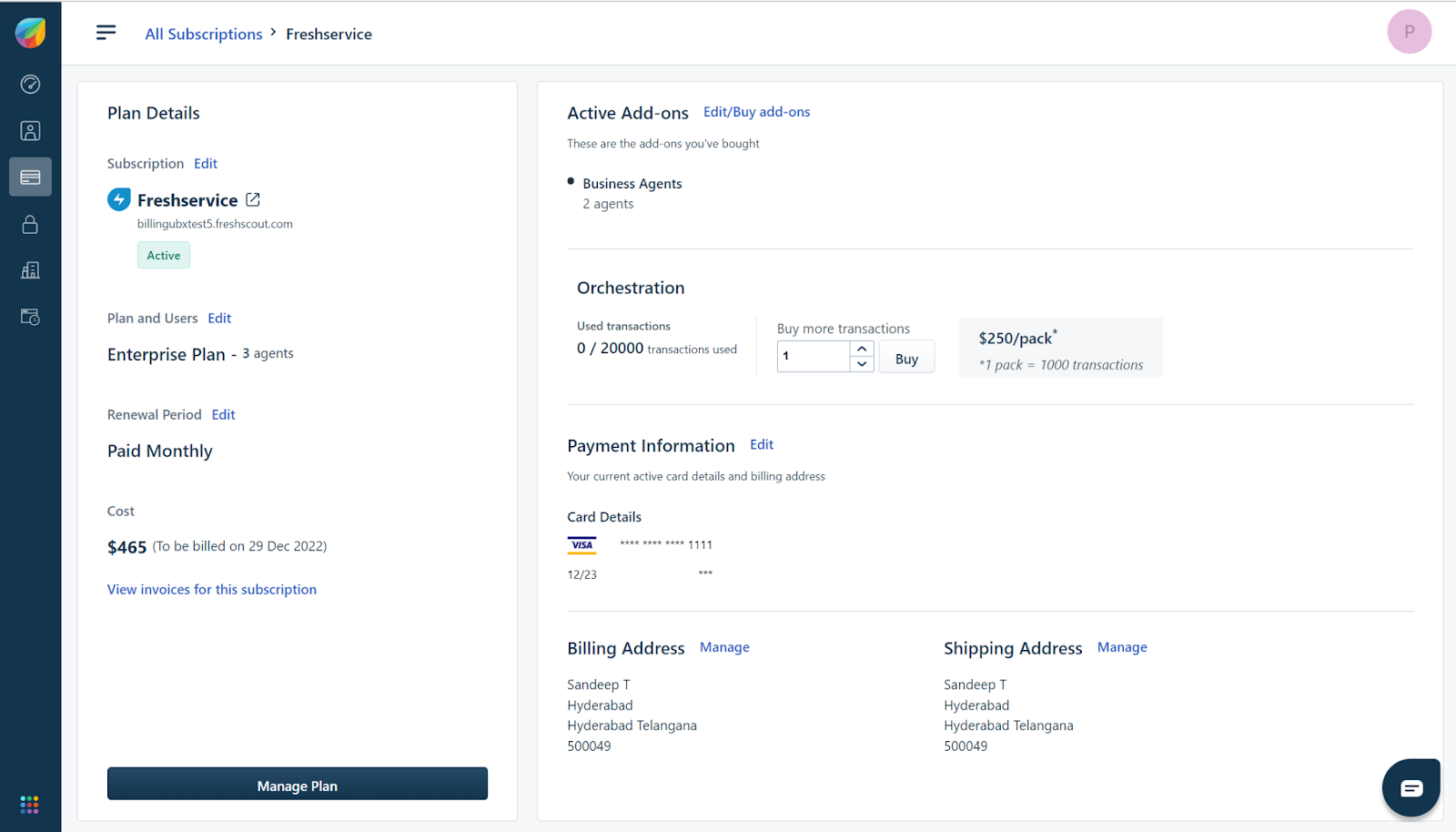Click the Paid Monthly text
Image resolution: width=1456 pixels, height=832 pixels.
[x=160, y=452]
